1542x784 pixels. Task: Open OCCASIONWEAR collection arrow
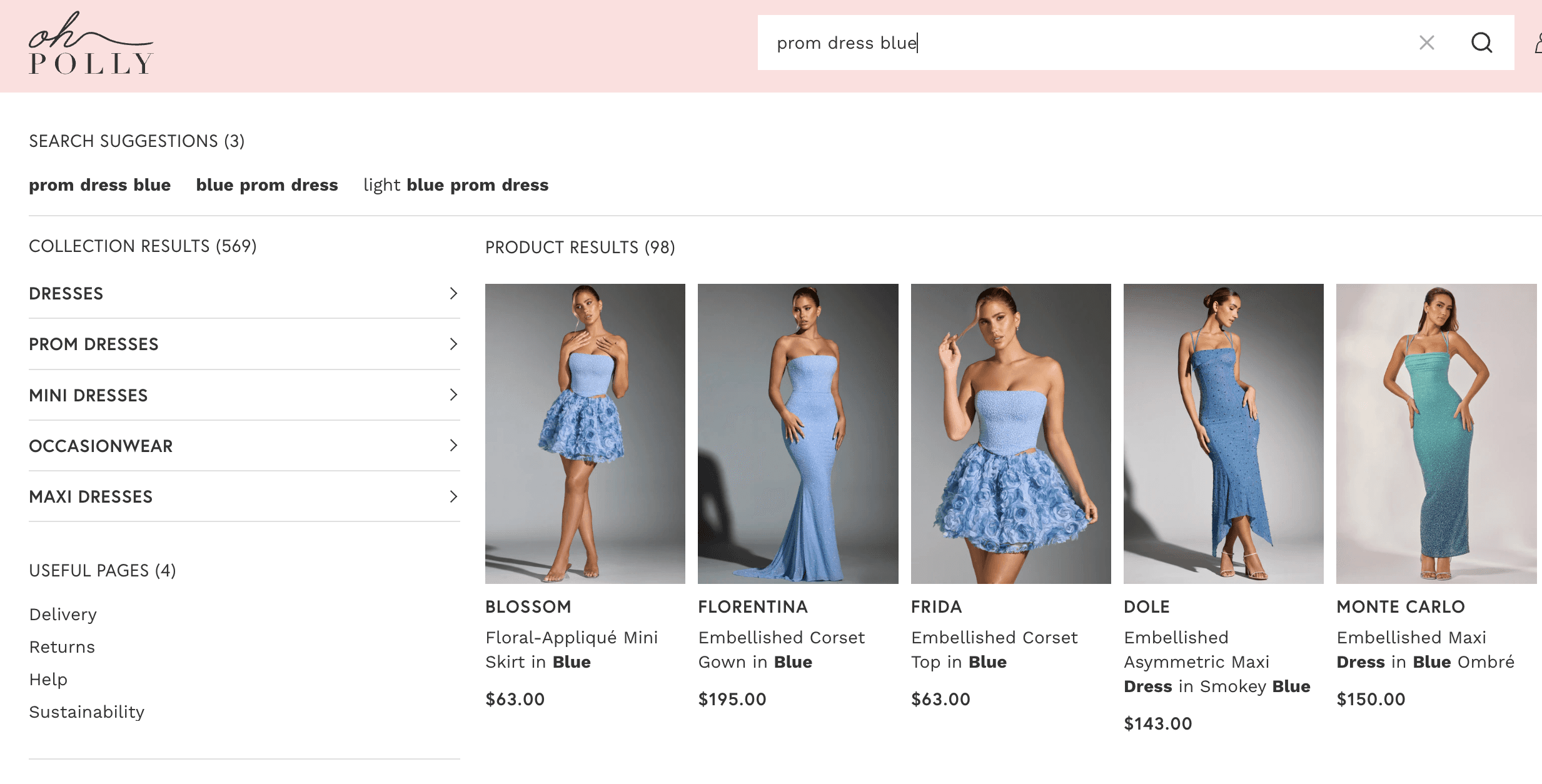pos(453,445)
